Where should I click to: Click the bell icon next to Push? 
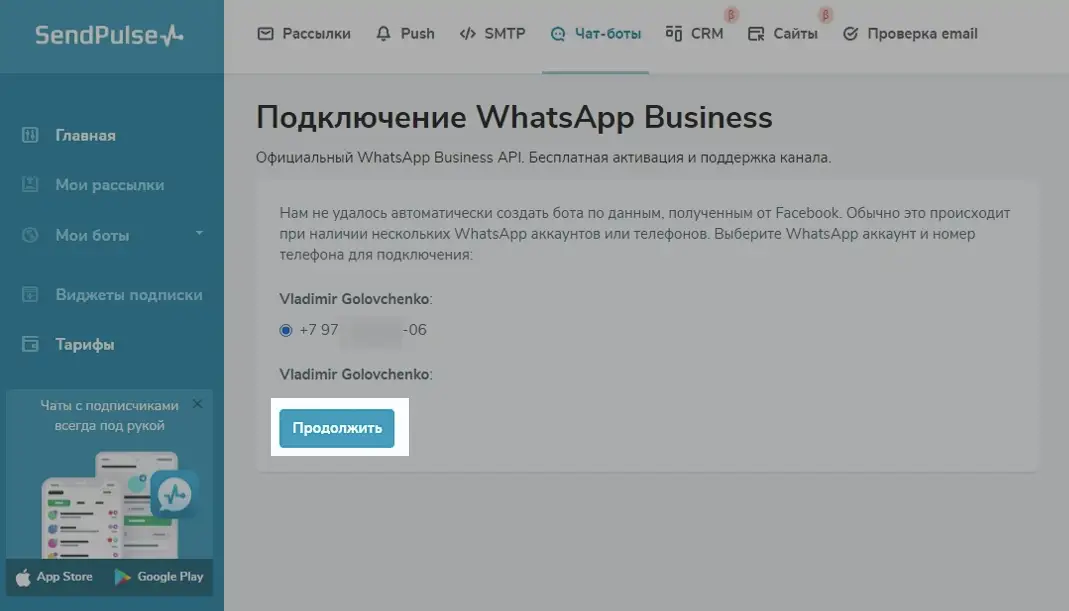point(383,33)
